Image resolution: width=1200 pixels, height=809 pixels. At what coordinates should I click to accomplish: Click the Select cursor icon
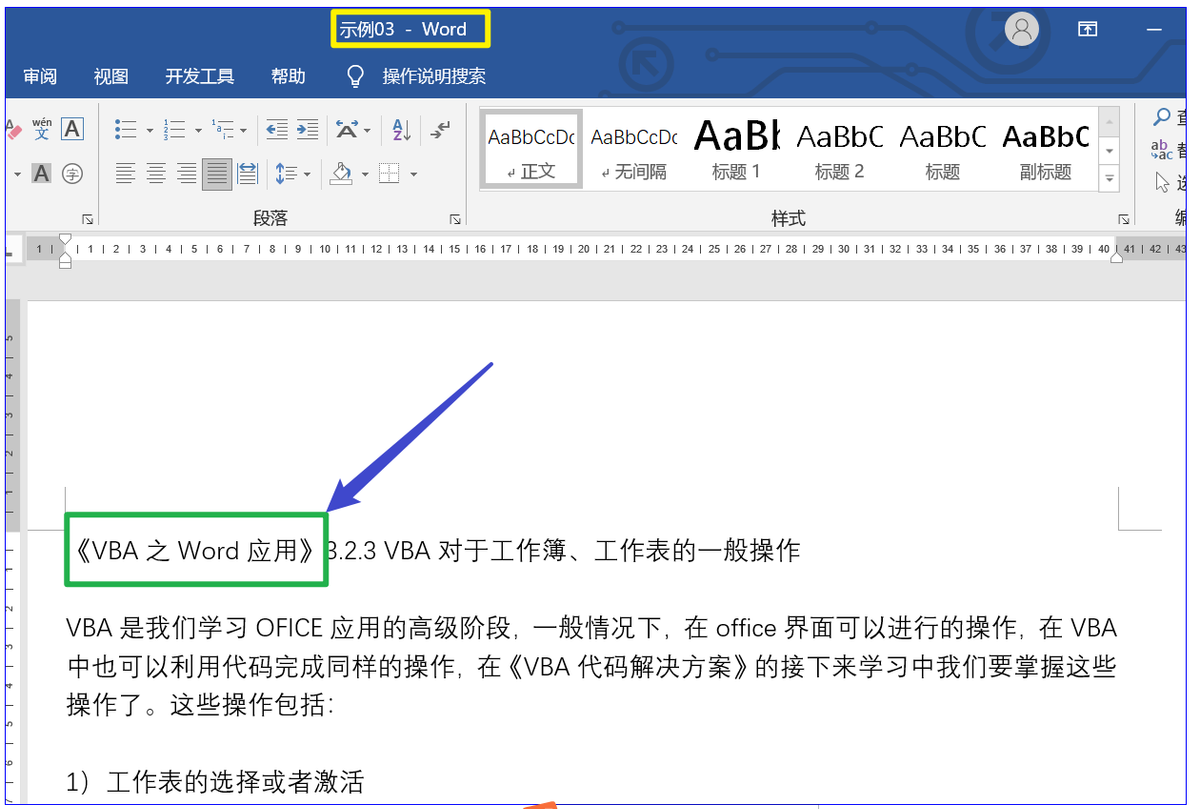point(1162,182)
